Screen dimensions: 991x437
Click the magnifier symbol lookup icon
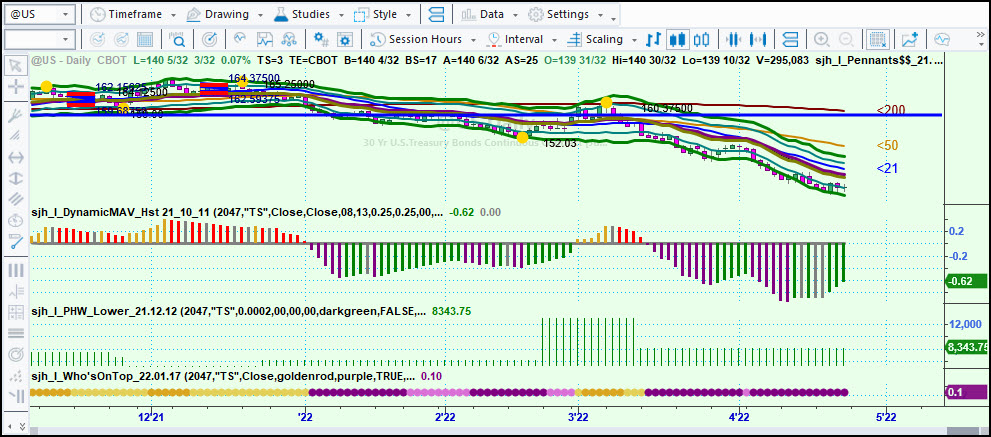(x=178, y=39)
